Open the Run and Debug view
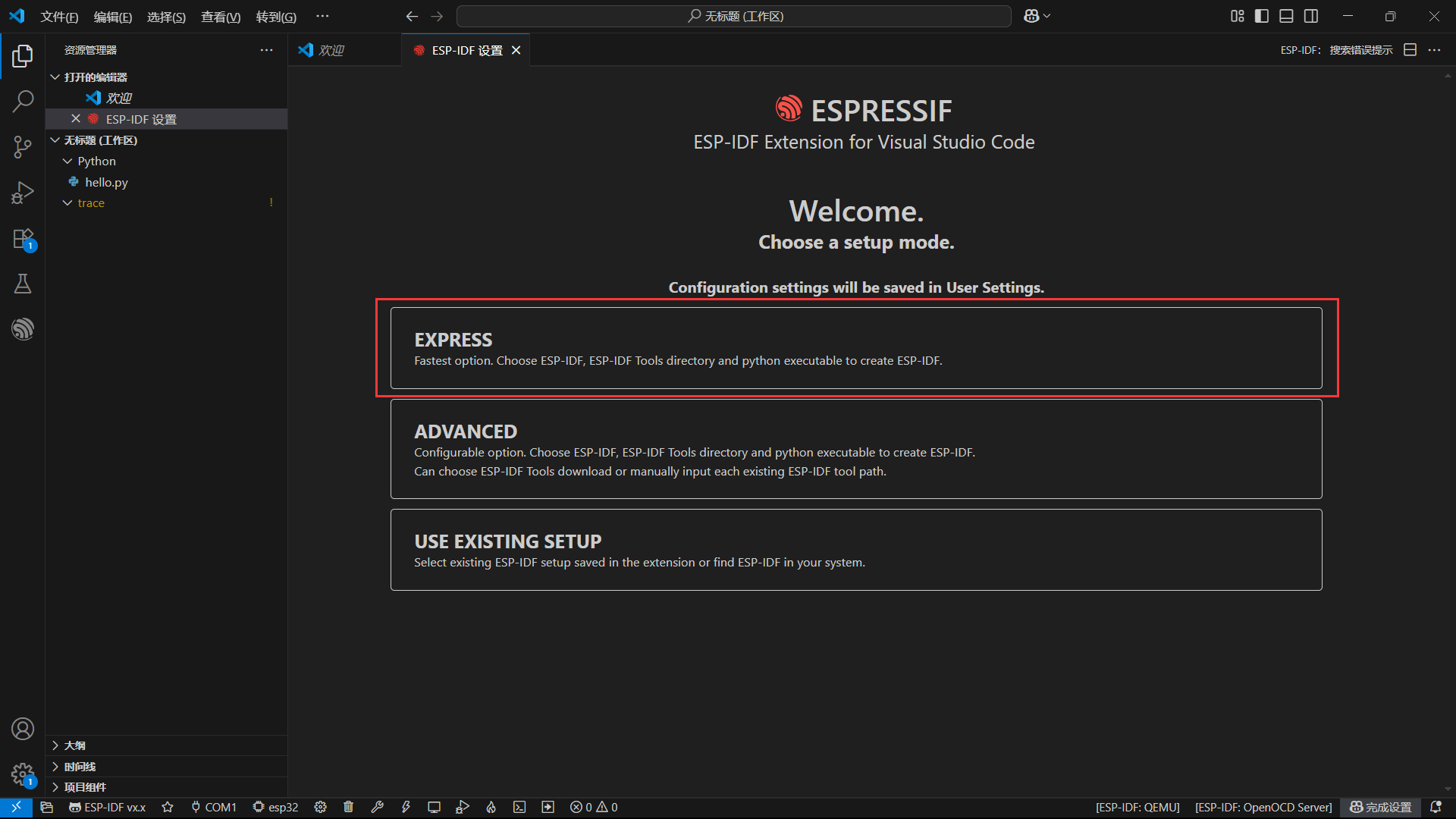 [23, 192]
